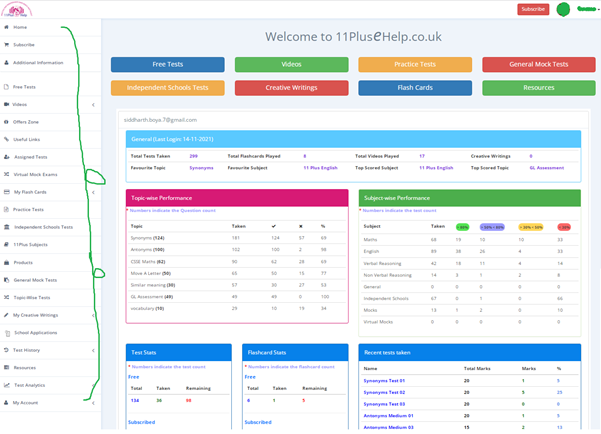
Task: Expand the My Flash Cards chevron
Action: pos(93,192)
